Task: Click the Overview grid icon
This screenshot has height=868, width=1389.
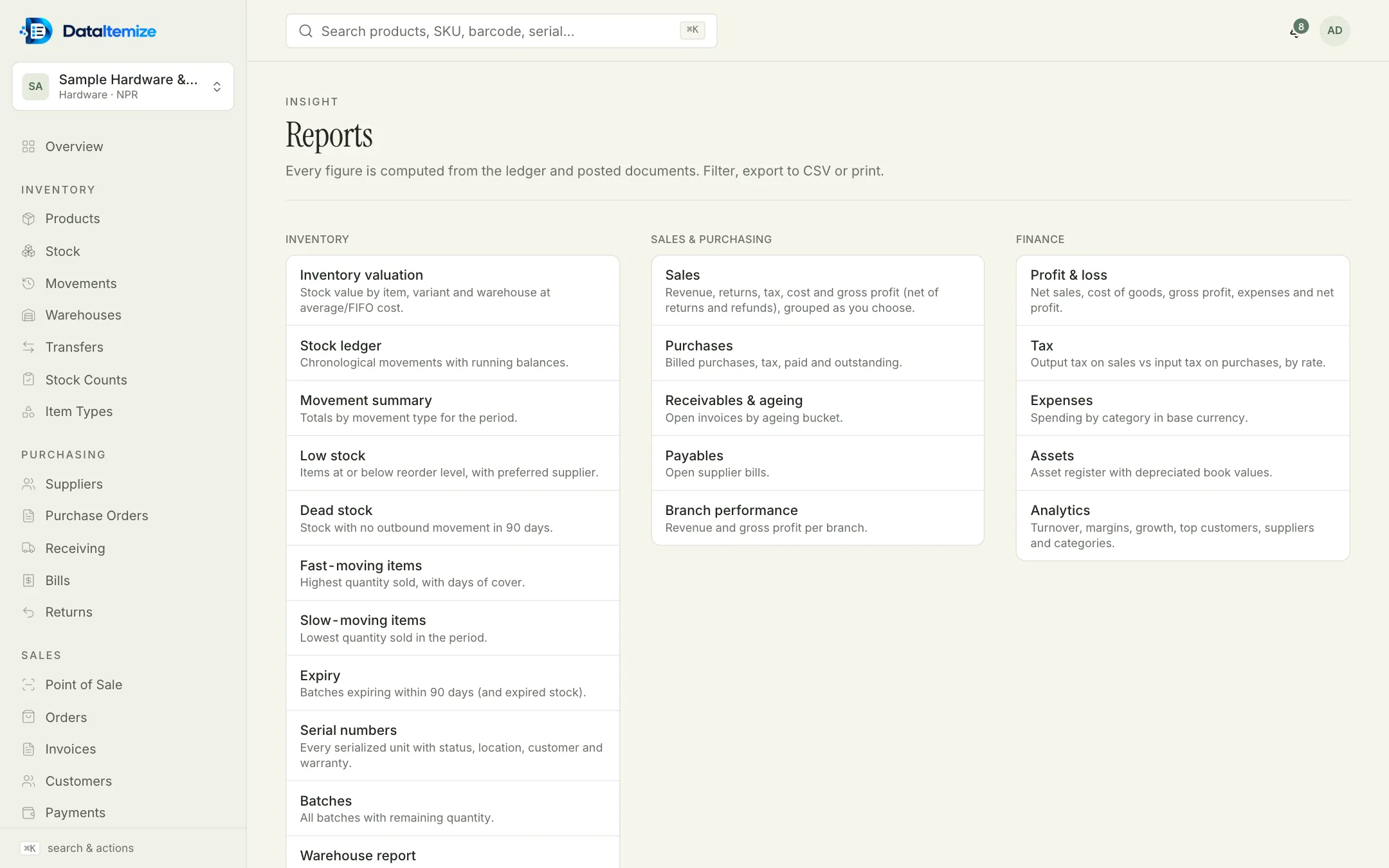Action: click(28, 147)
